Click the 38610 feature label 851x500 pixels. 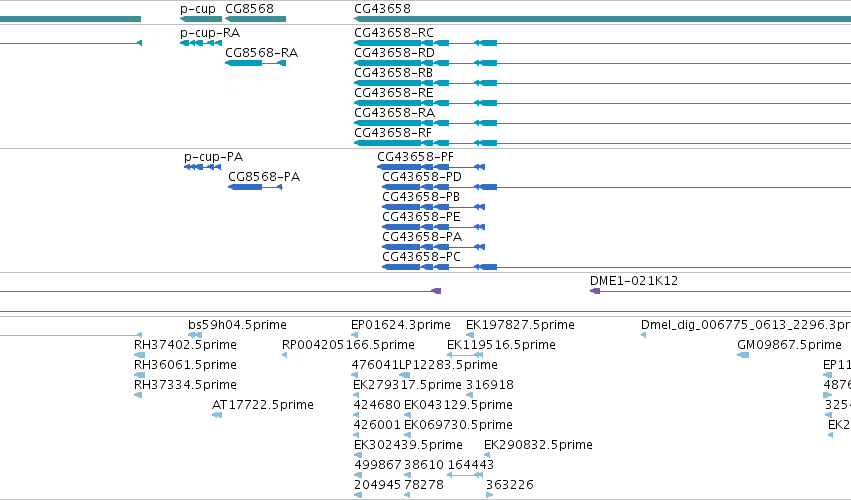pos(424,465)
